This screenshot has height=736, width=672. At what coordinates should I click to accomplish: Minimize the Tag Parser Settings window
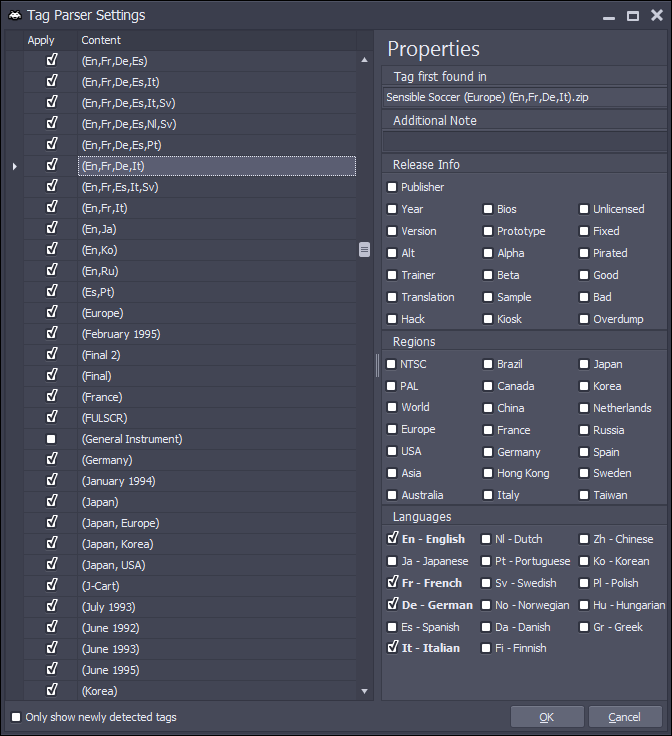pos(609,18)
